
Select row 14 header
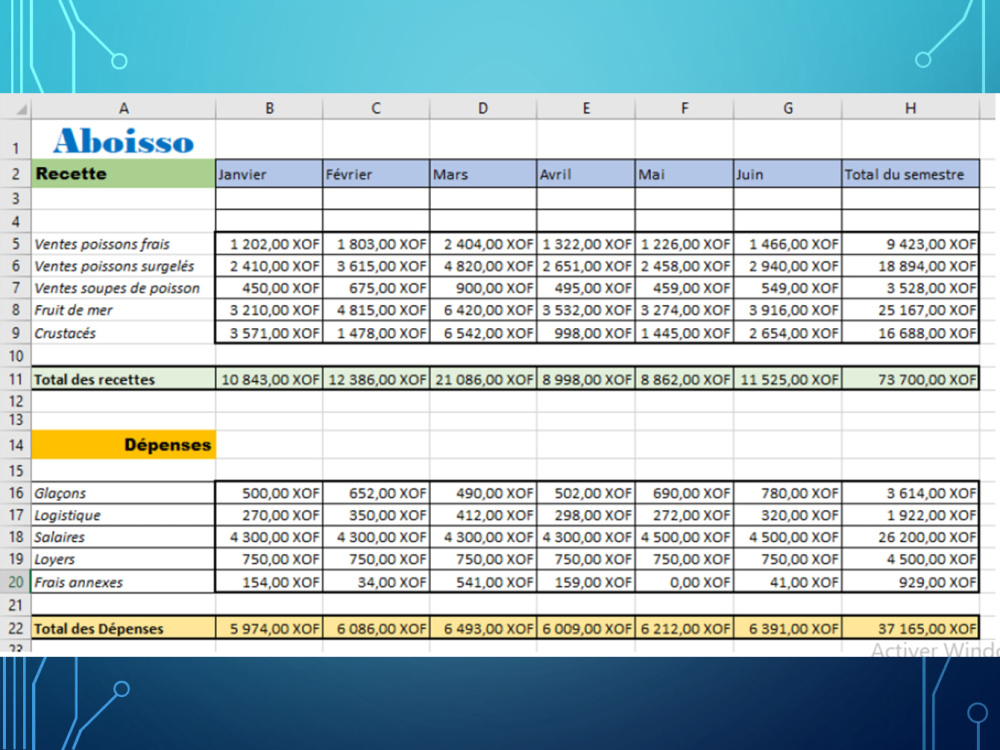point(15,445)
